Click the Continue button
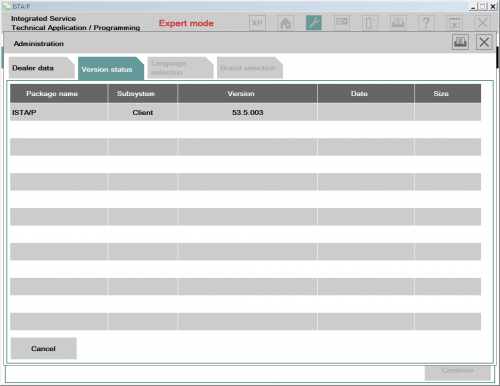This screenshot has width=500, height=386. coord(458,372)
